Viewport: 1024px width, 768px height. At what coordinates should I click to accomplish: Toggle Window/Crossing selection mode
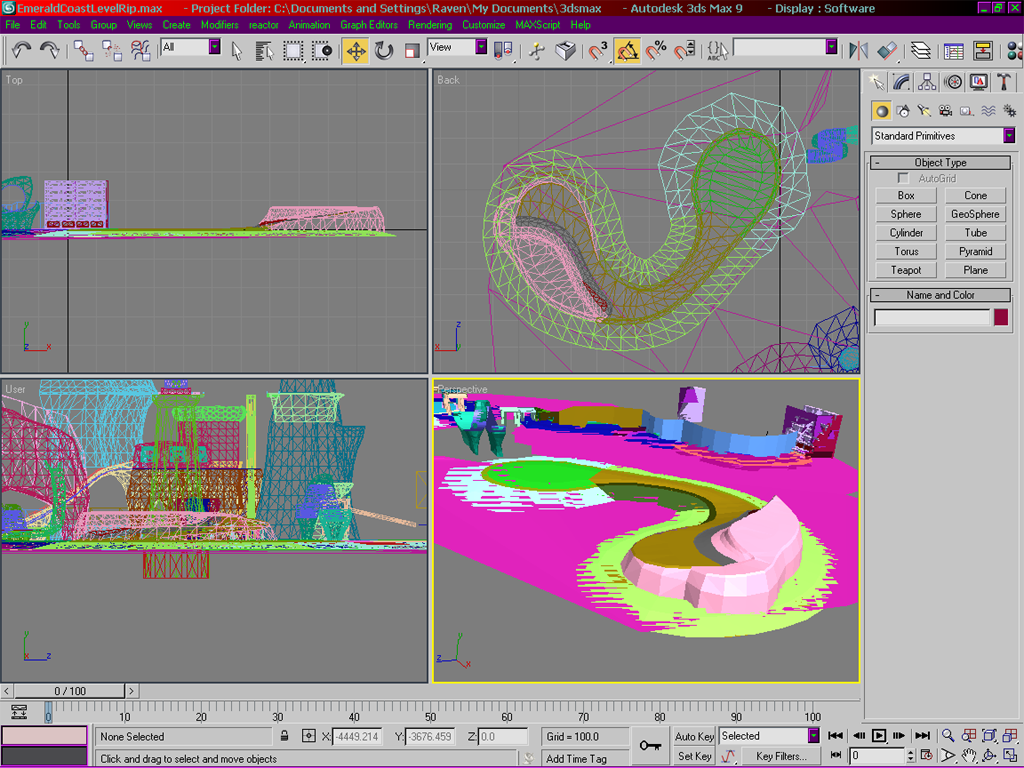[321, 50]
